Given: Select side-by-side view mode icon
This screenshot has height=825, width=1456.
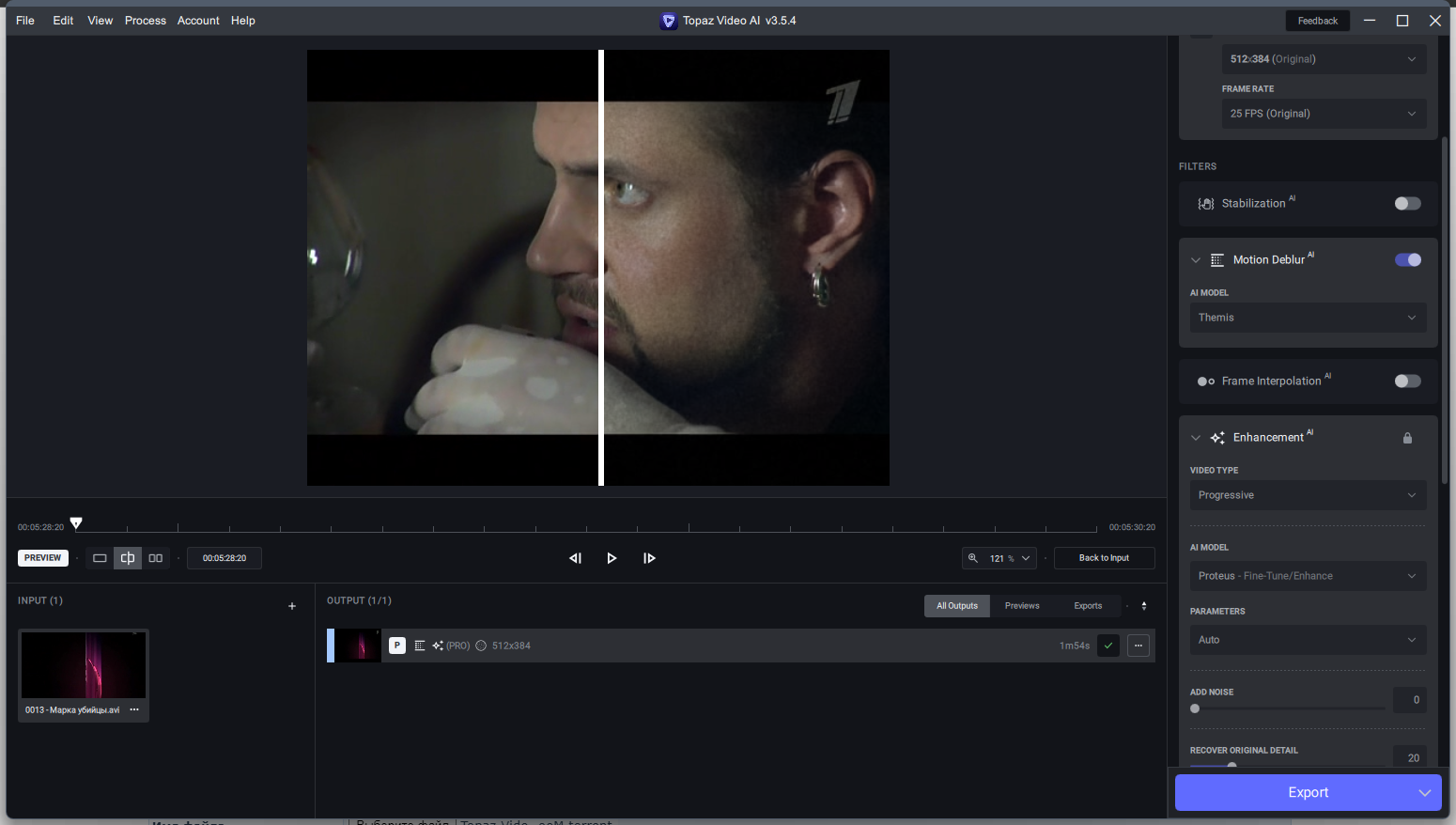Looking at the screenshot, I should (156, 558).
